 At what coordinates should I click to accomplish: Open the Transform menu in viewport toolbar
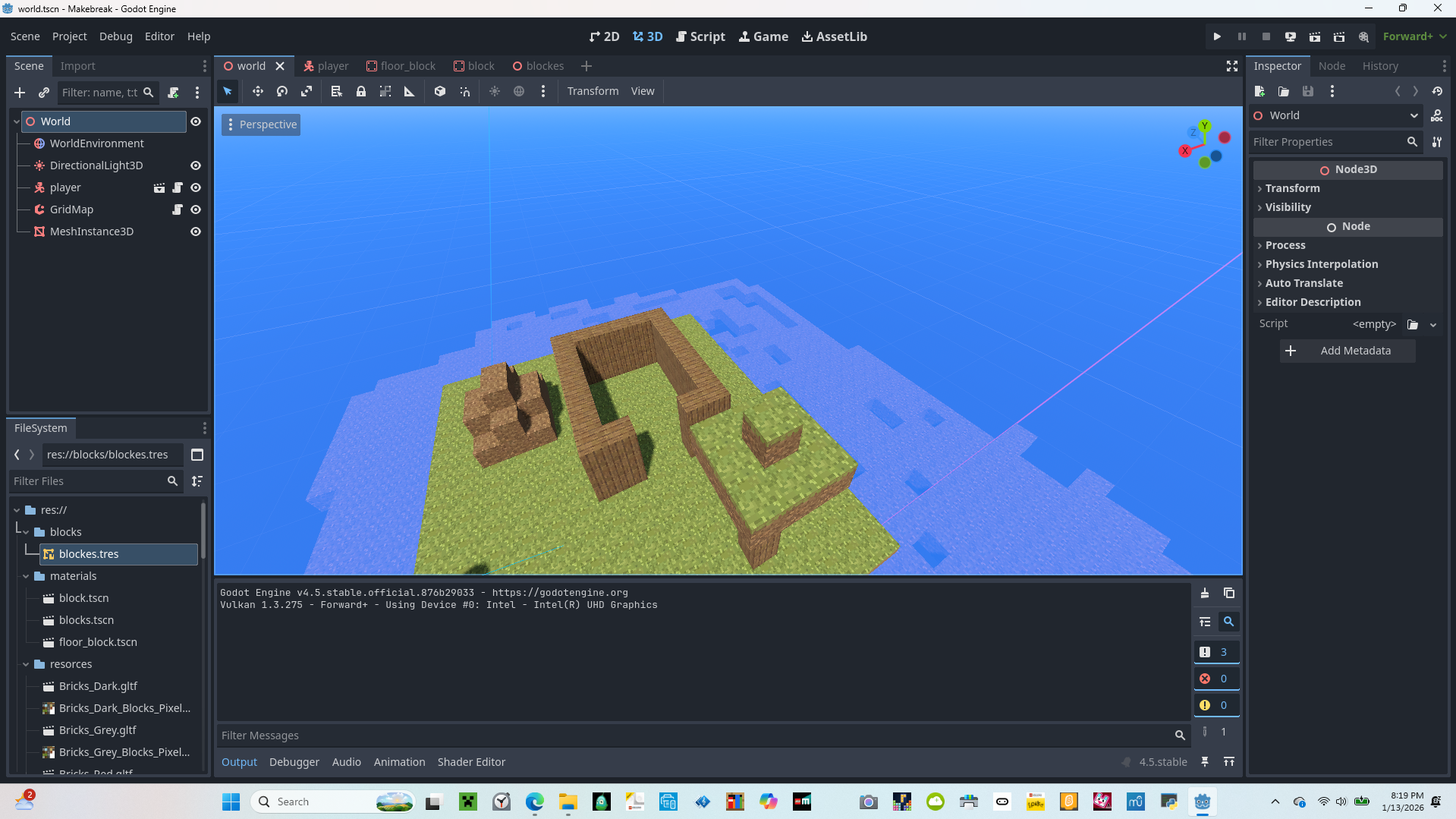point(593,91)
